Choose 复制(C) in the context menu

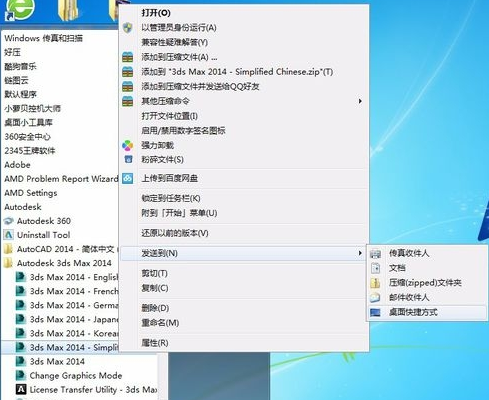[x=155, y=288]
